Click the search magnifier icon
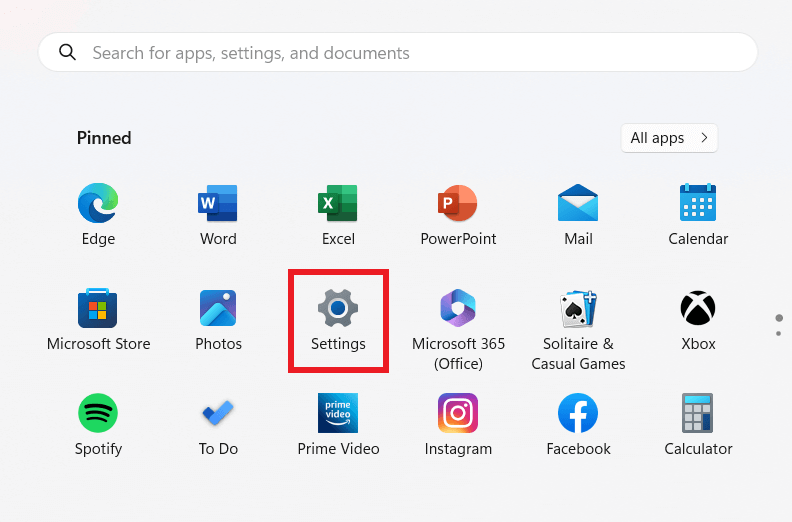 tap(67, 52)
